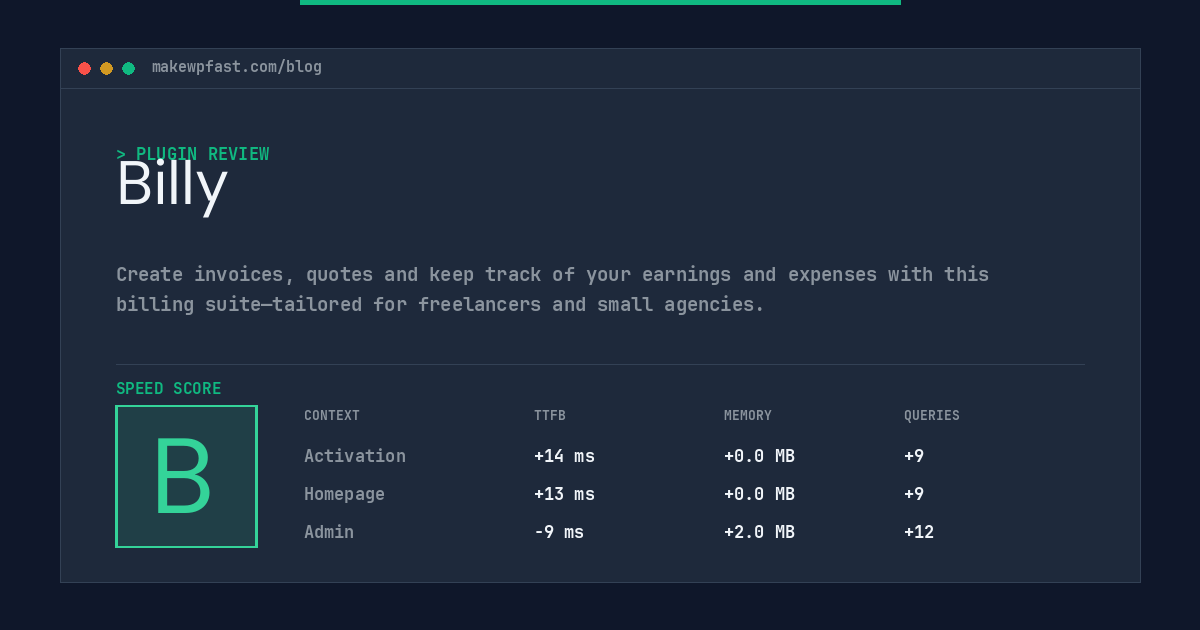Select the Homepage row label
The image size is (1200, 630).
[x=344, y=494]
